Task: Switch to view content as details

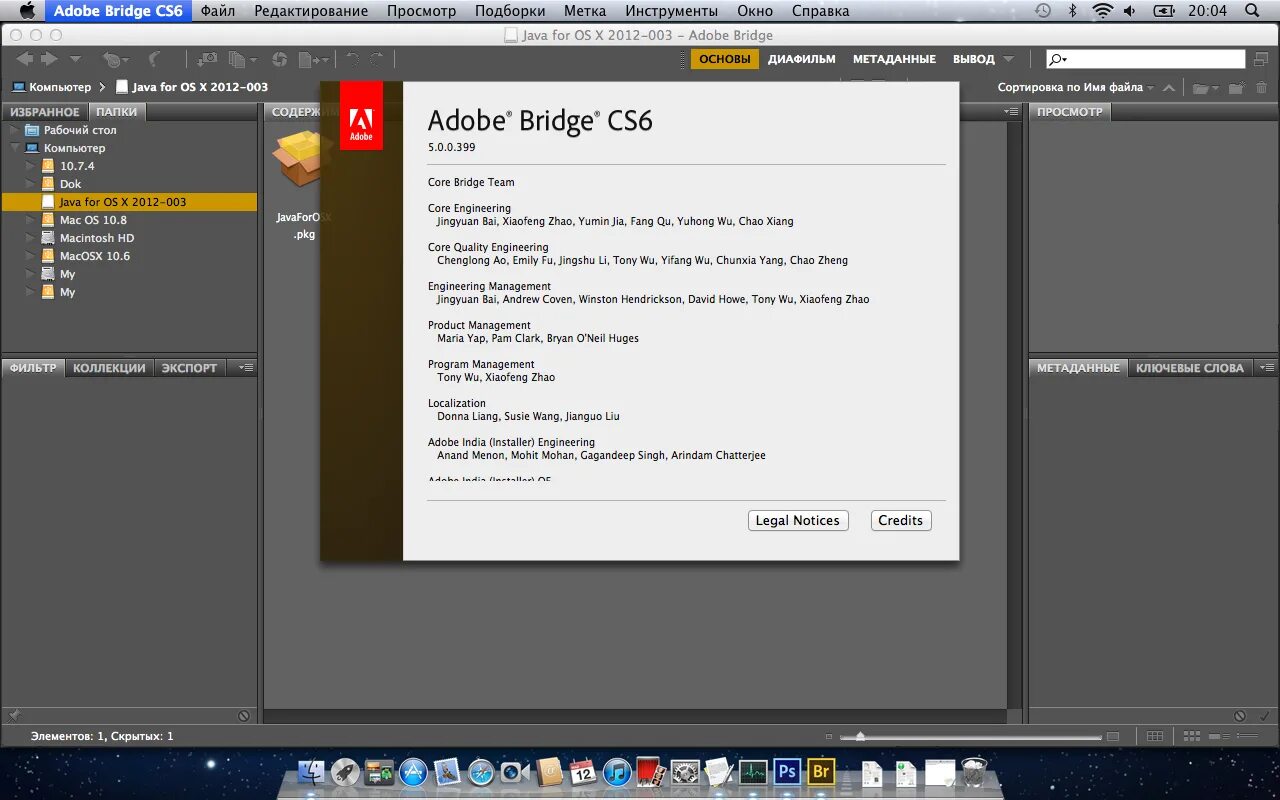Action: [1217, 737]
